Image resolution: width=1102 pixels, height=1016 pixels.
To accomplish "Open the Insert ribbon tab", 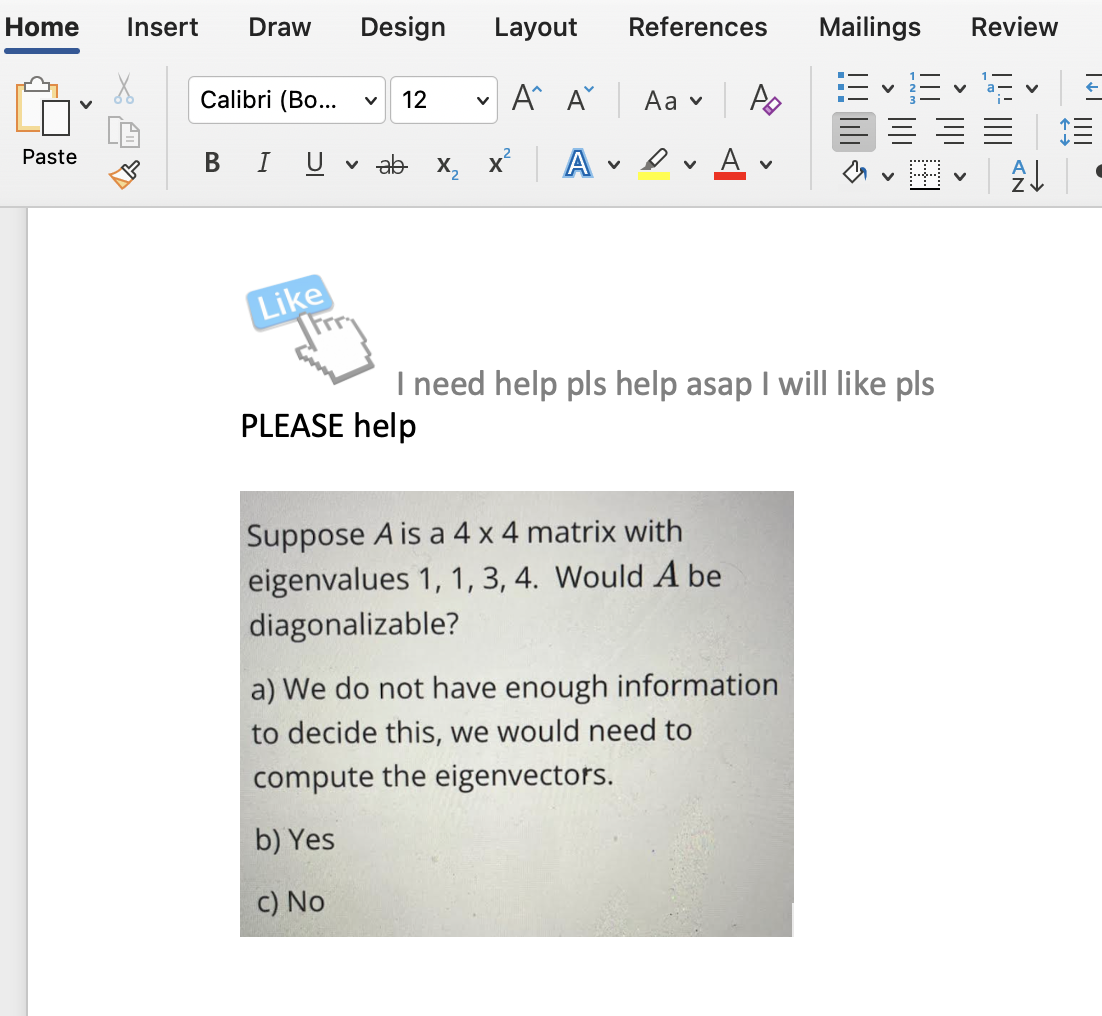I will click(162, 27).
